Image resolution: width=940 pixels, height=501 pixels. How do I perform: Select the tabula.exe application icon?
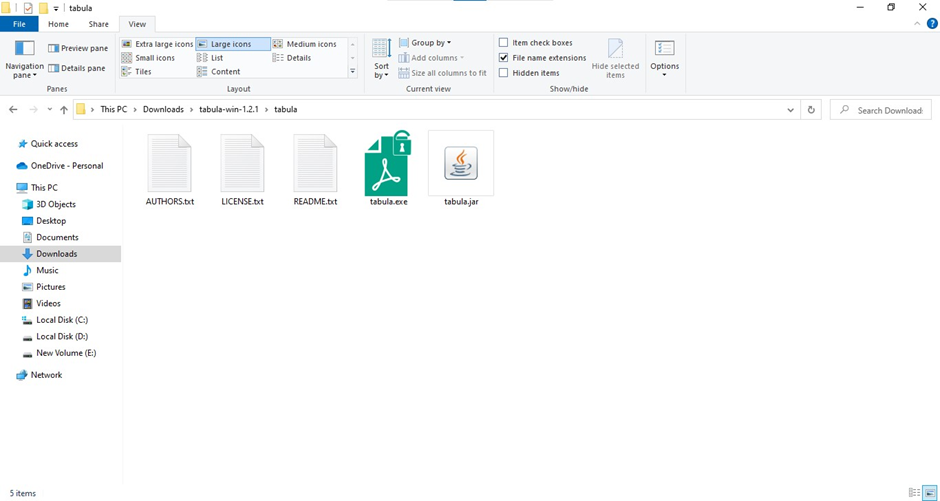click(388, 163)
